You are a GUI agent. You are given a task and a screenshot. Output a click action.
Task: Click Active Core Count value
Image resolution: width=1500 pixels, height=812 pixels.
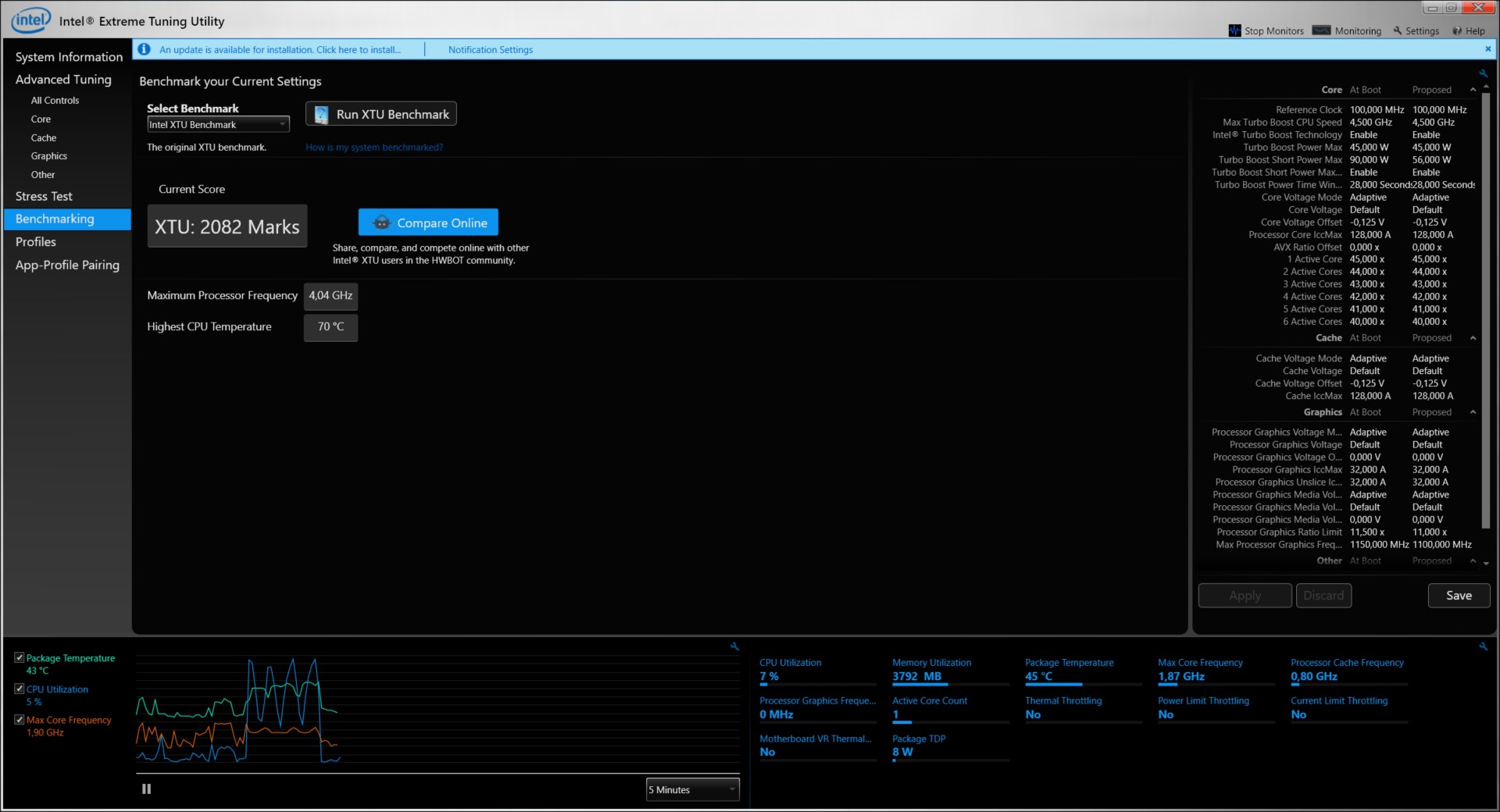[895, 715]
